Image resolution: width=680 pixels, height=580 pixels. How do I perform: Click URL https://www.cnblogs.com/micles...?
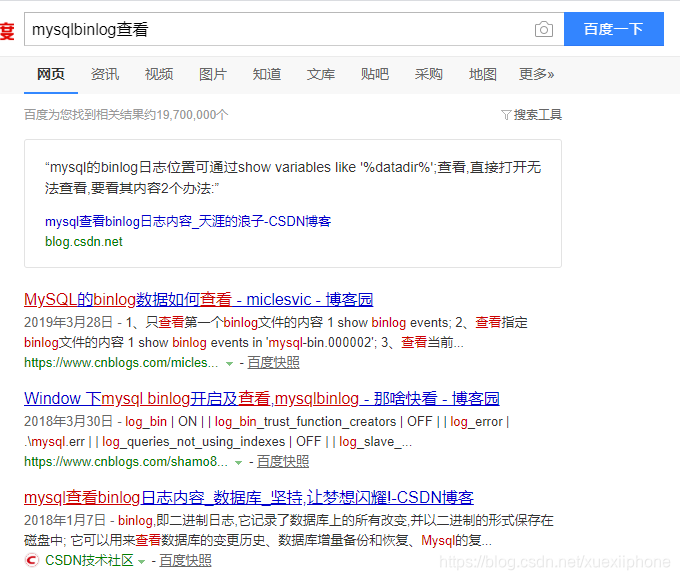[x=121, y=363]
